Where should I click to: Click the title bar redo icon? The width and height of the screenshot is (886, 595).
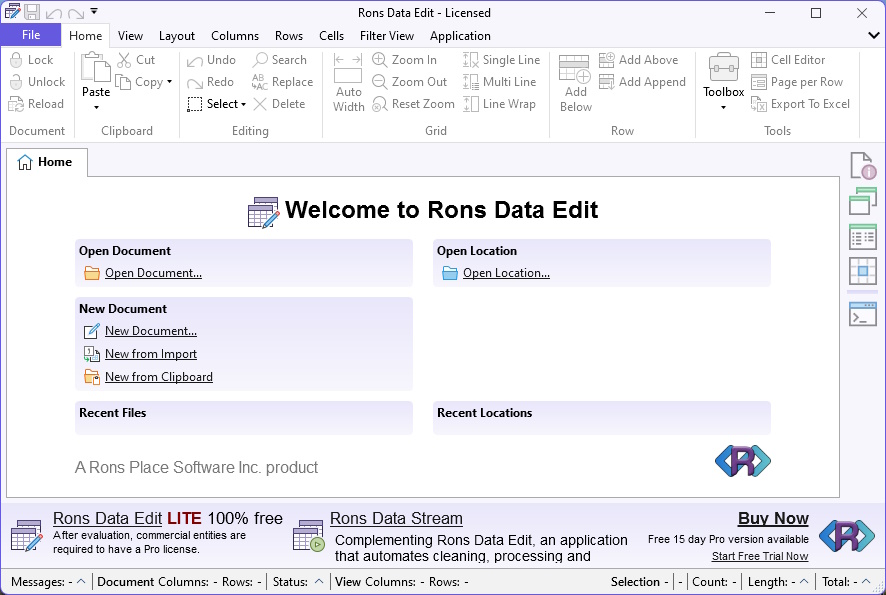tap(76, 13)
